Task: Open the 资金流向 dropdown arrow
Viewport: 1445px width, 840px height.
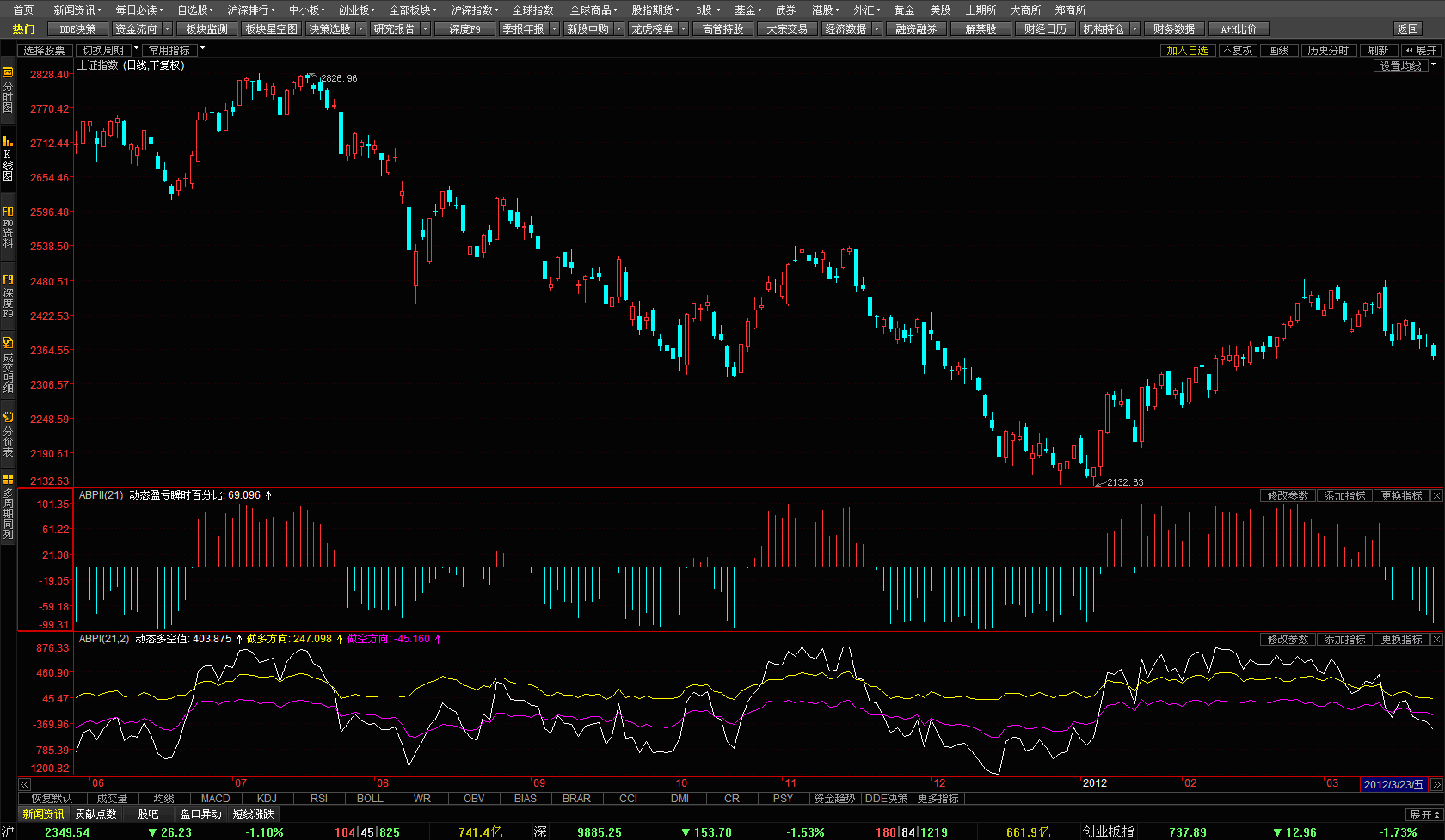Action: pyautogui.click(x=167, y=29)
